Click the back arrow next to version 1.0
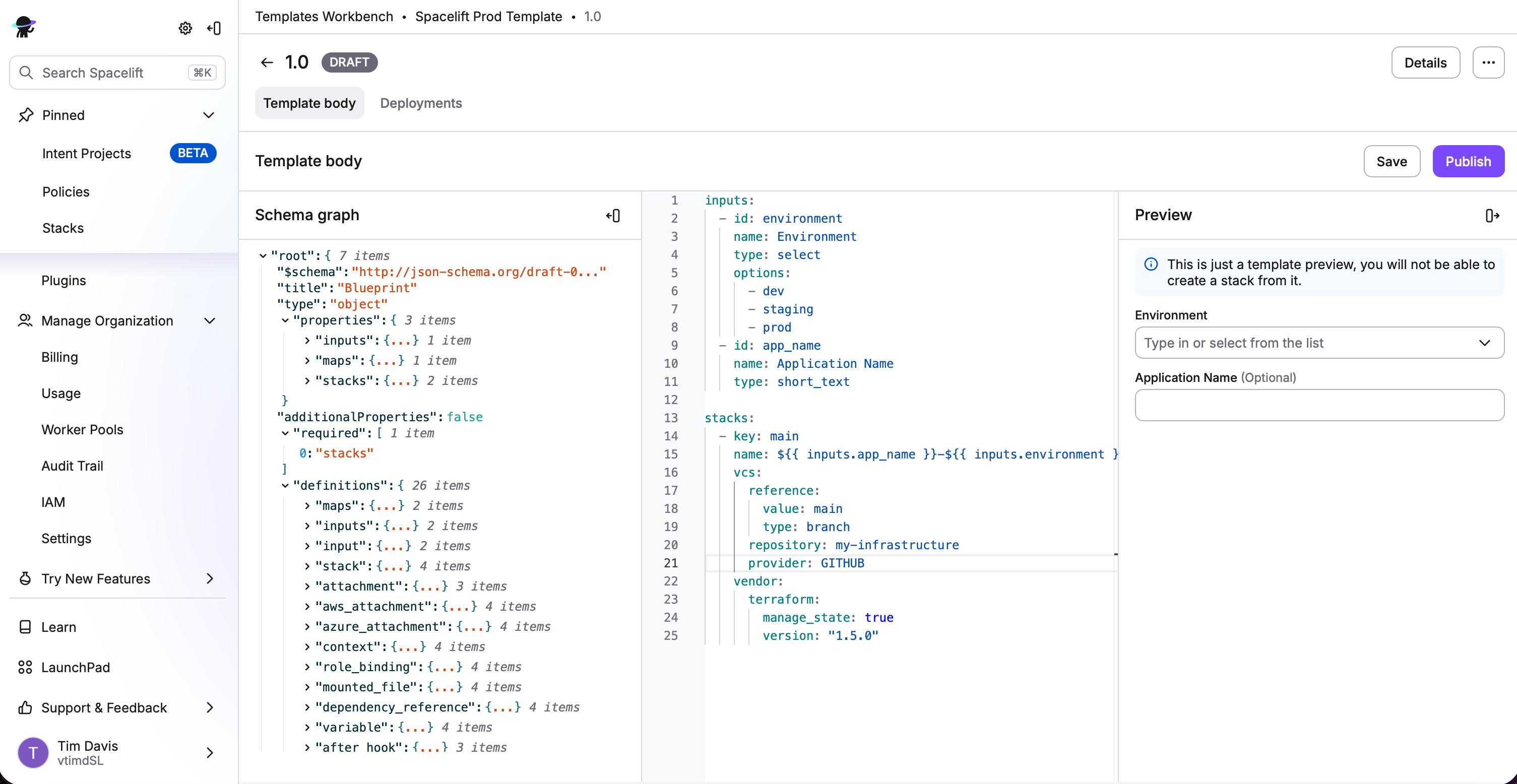The image size is (1517, 784). click(x=267, y=62)
